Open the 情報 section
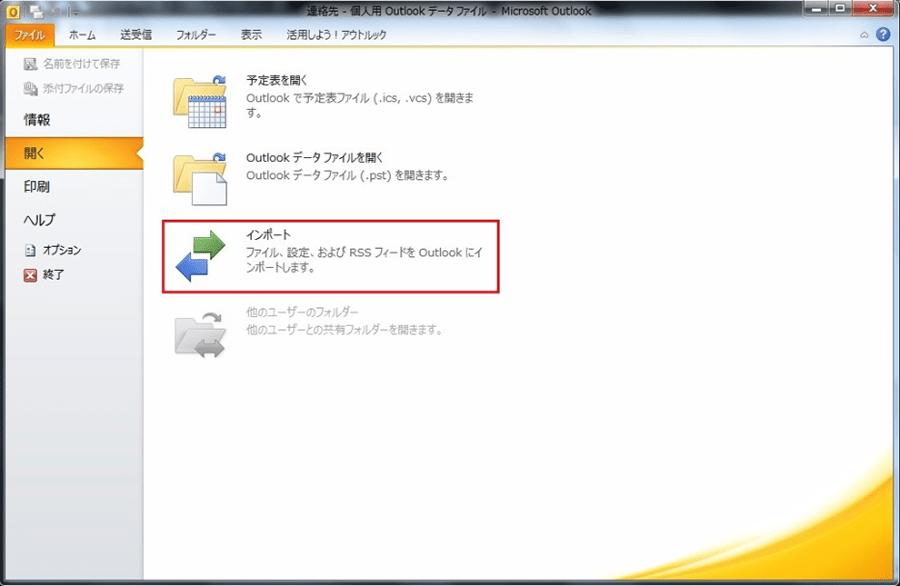 click(x=37, y=120)
